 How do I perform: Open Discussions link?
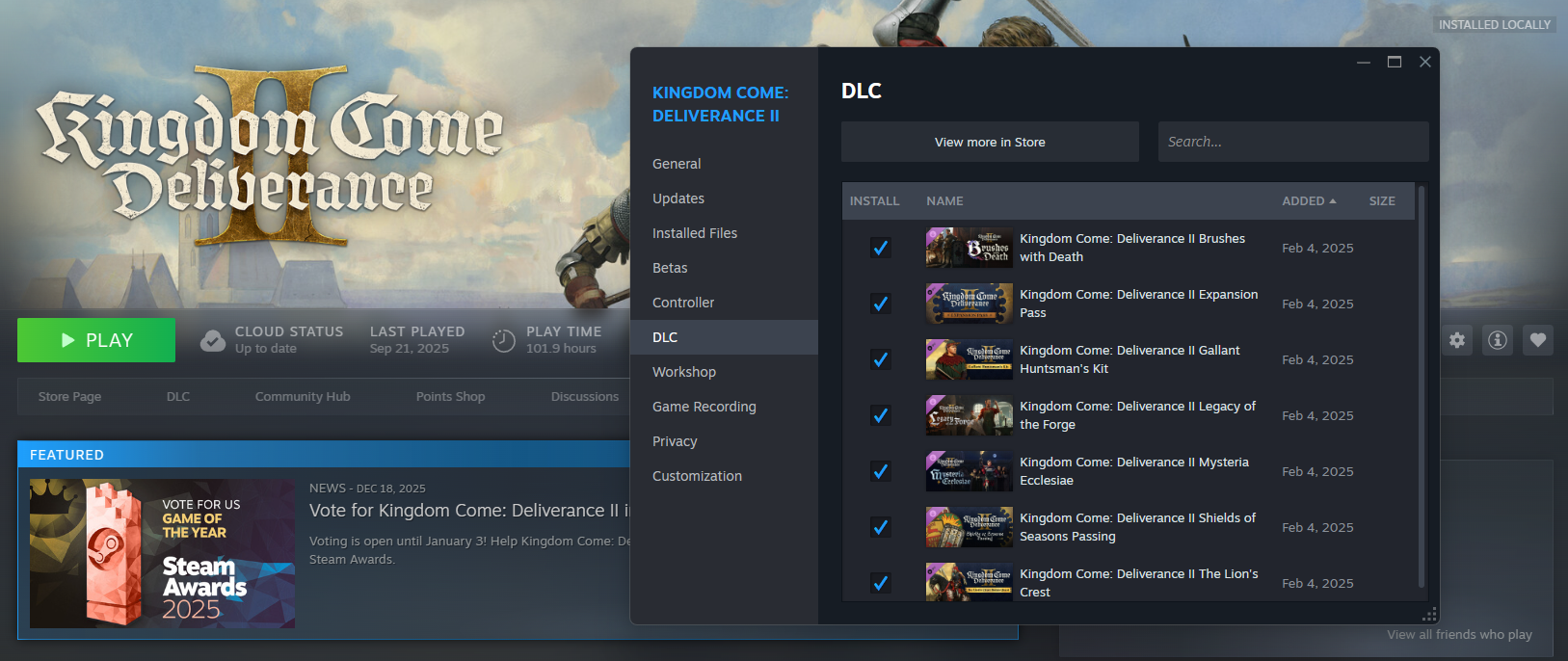[585, 396]
